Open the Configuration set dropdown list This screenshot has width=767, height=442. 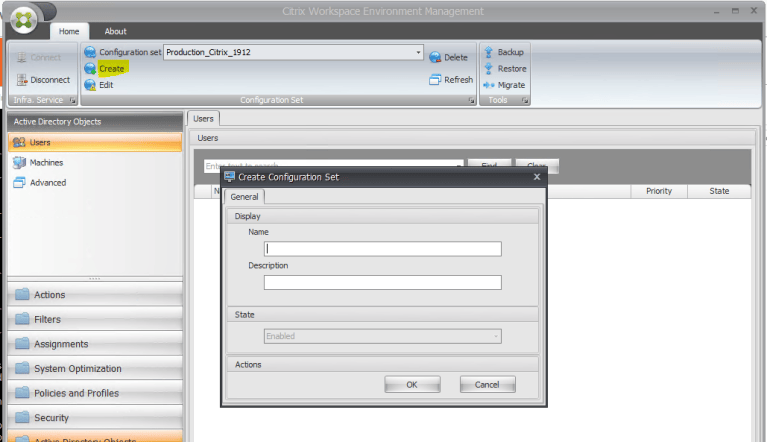(418, 52)
